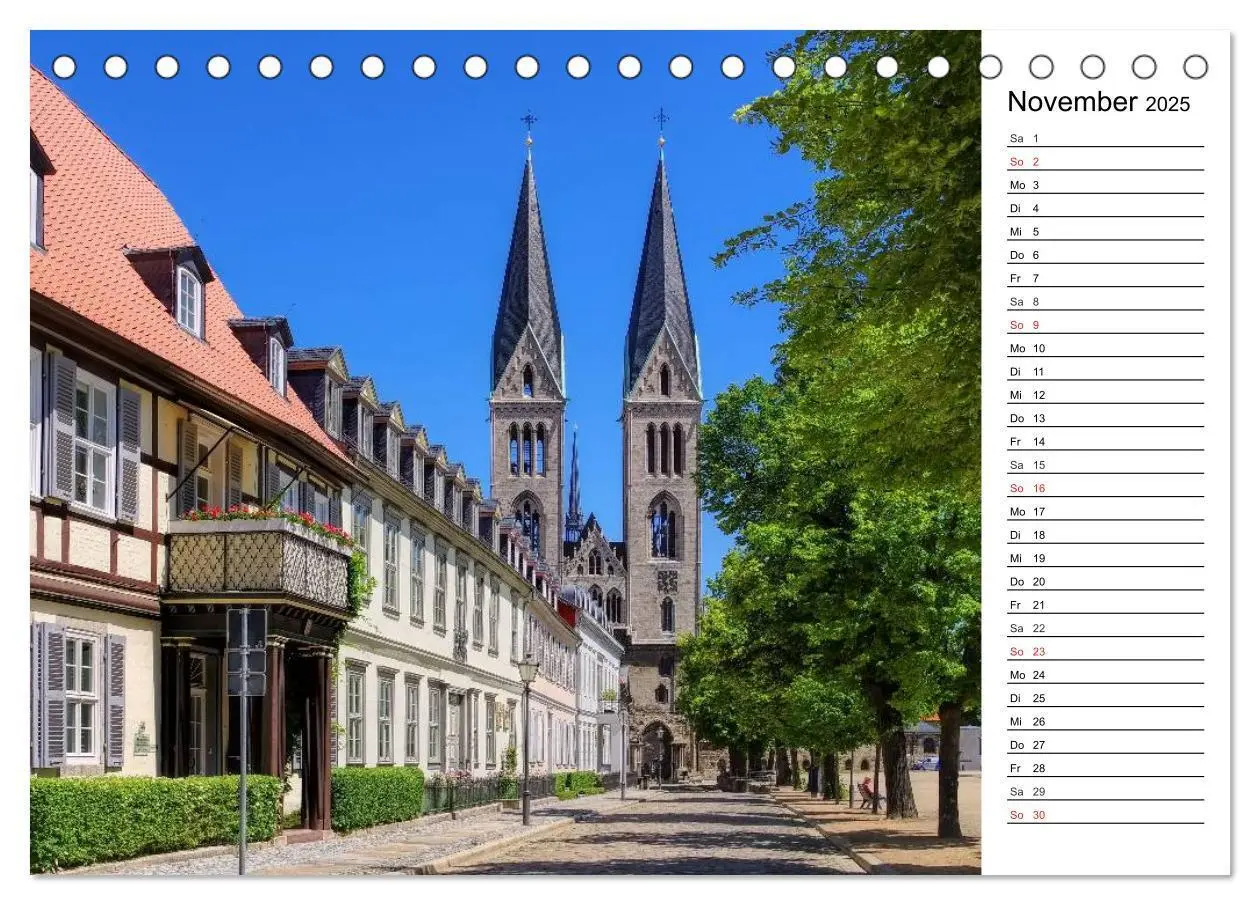The image size is (1260, 905).
Task: Choose the row "Mo 17"
Action: pyautogui.click(x=1105, y=512)
